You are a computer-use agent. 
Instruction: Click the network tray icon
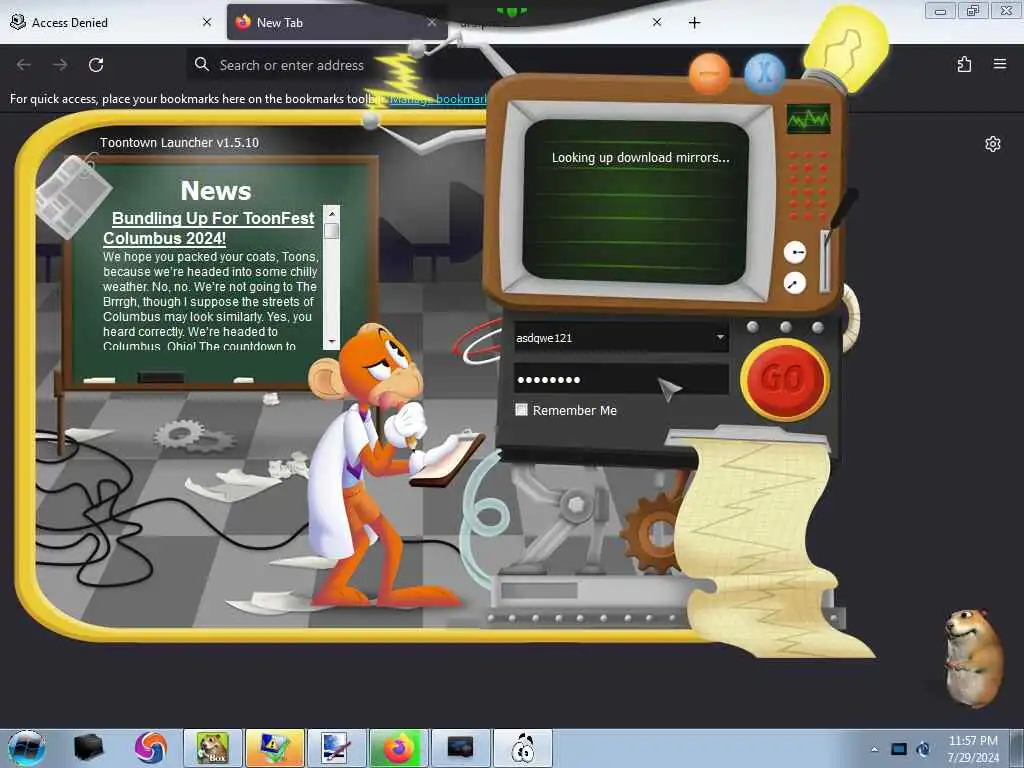(x=899, y=749)
